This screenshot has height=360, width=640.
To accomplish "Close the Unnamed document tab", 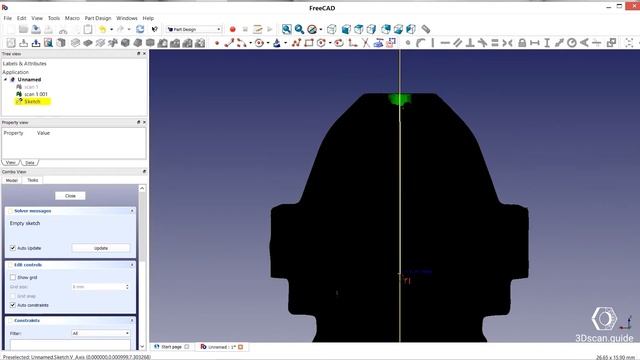I will pos(240,347).
